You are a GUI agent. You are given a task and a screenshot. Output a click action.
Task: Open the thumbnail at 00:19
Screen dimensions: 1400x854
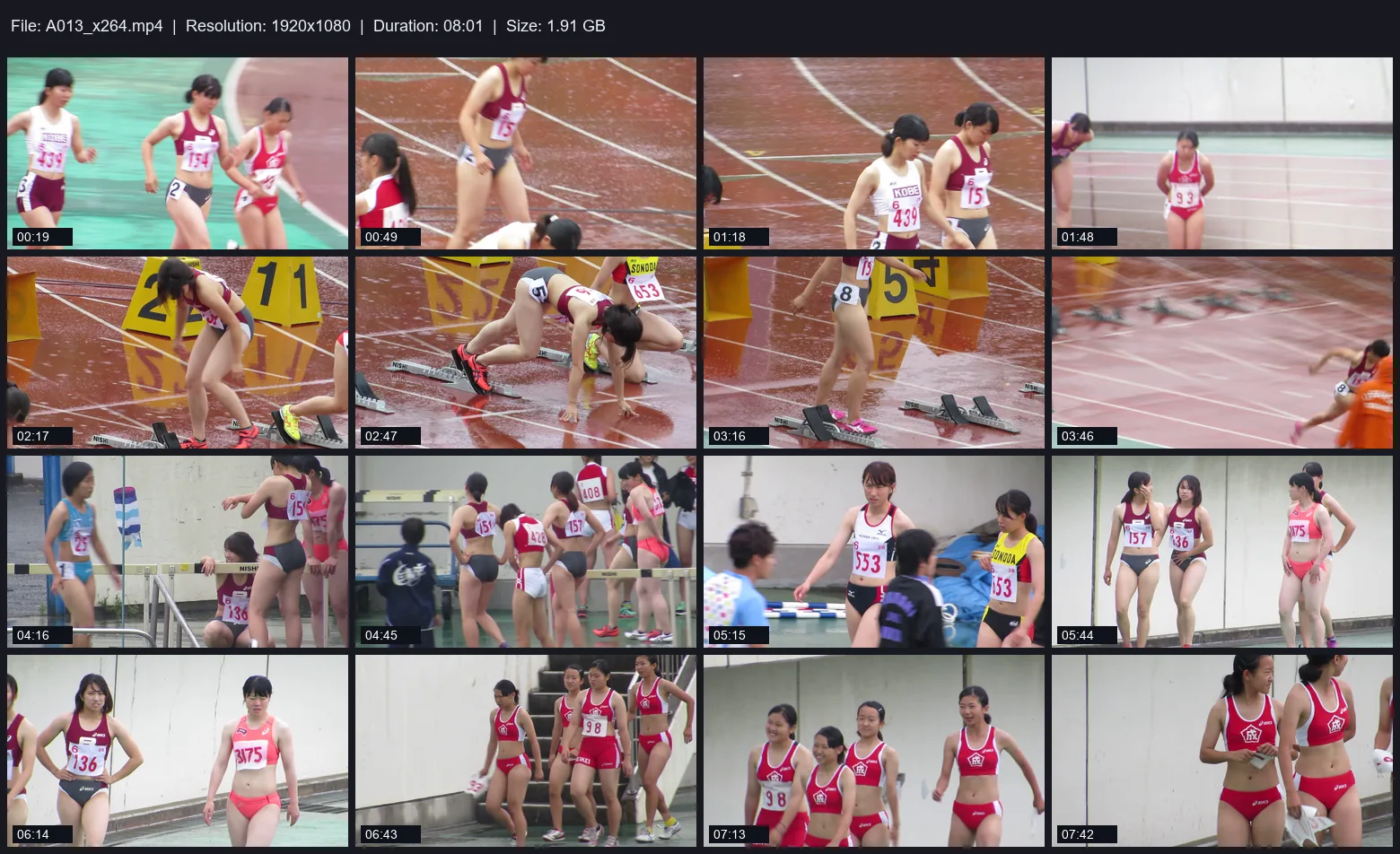tap(178, 153)
